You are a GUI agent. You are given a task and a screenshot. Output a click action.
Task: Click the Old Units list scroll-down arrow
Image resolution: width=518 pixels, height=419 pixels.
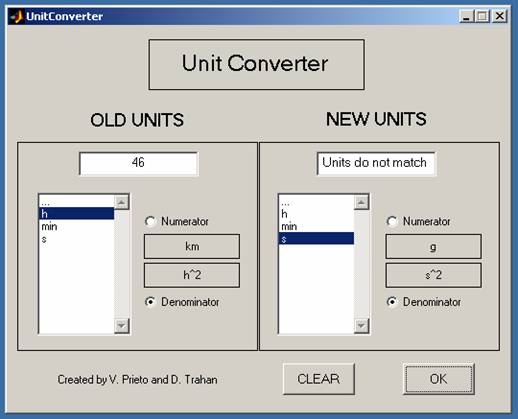click(x=122, y=326)
